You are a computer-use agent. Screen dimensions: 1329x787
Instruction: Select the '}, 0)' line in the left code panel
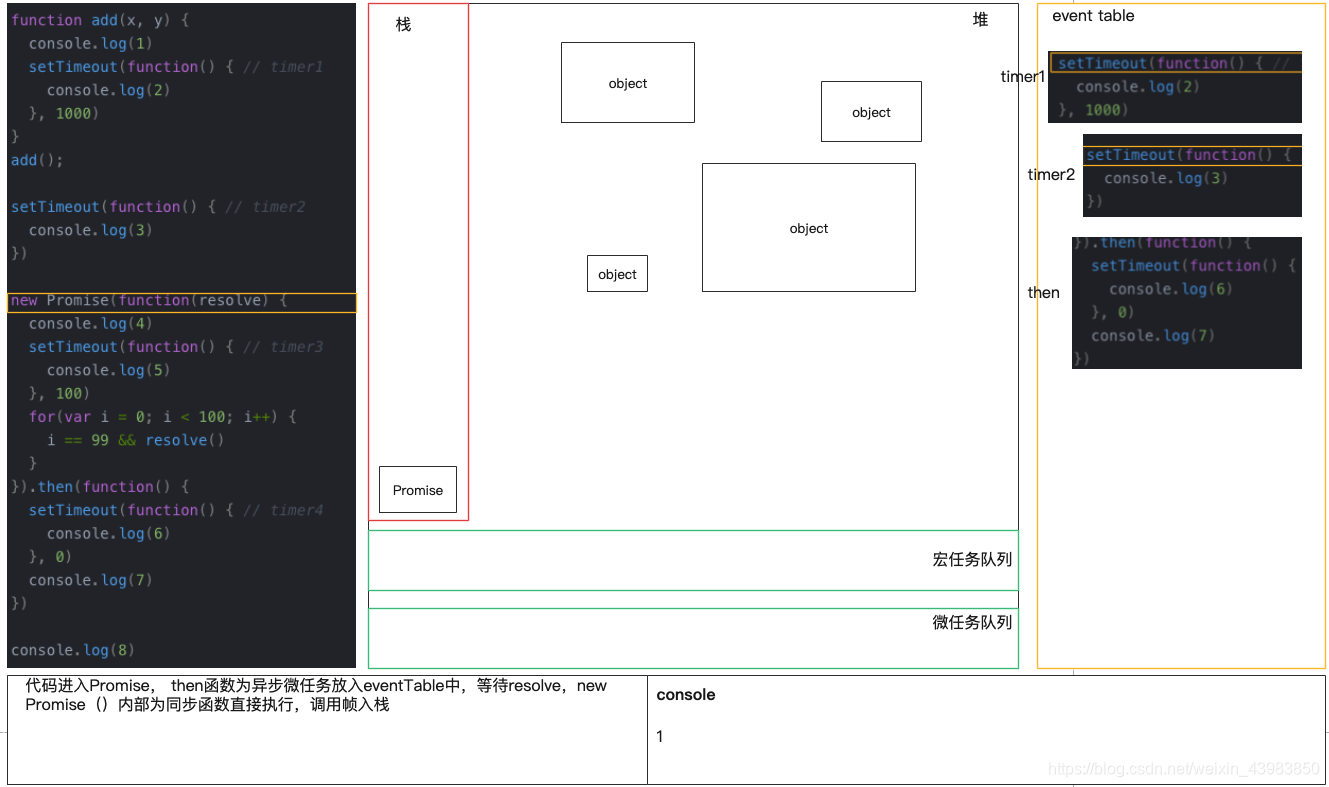point(50,557)
